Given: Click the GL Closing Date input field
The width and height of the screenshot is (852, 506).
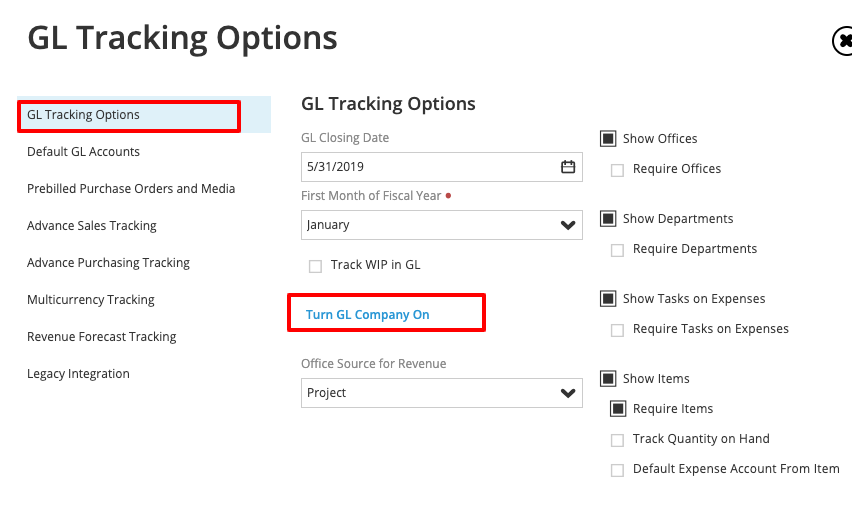Looking at the screenshot, I should pyautogui.click(x=428, y=167).
